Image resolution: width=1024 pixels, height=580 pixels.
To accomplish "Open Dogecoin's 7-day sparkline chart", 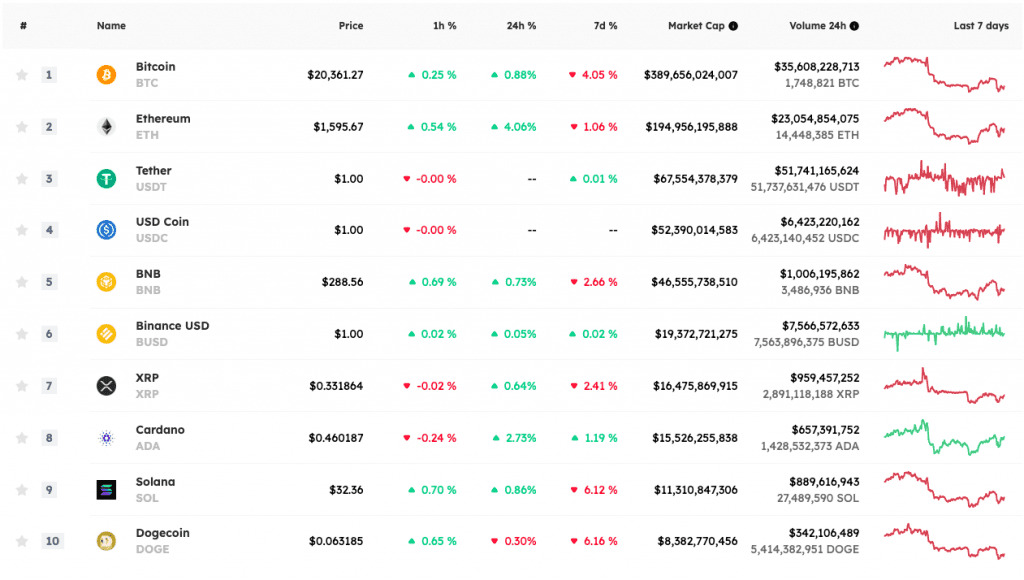I will coord(944,541).
